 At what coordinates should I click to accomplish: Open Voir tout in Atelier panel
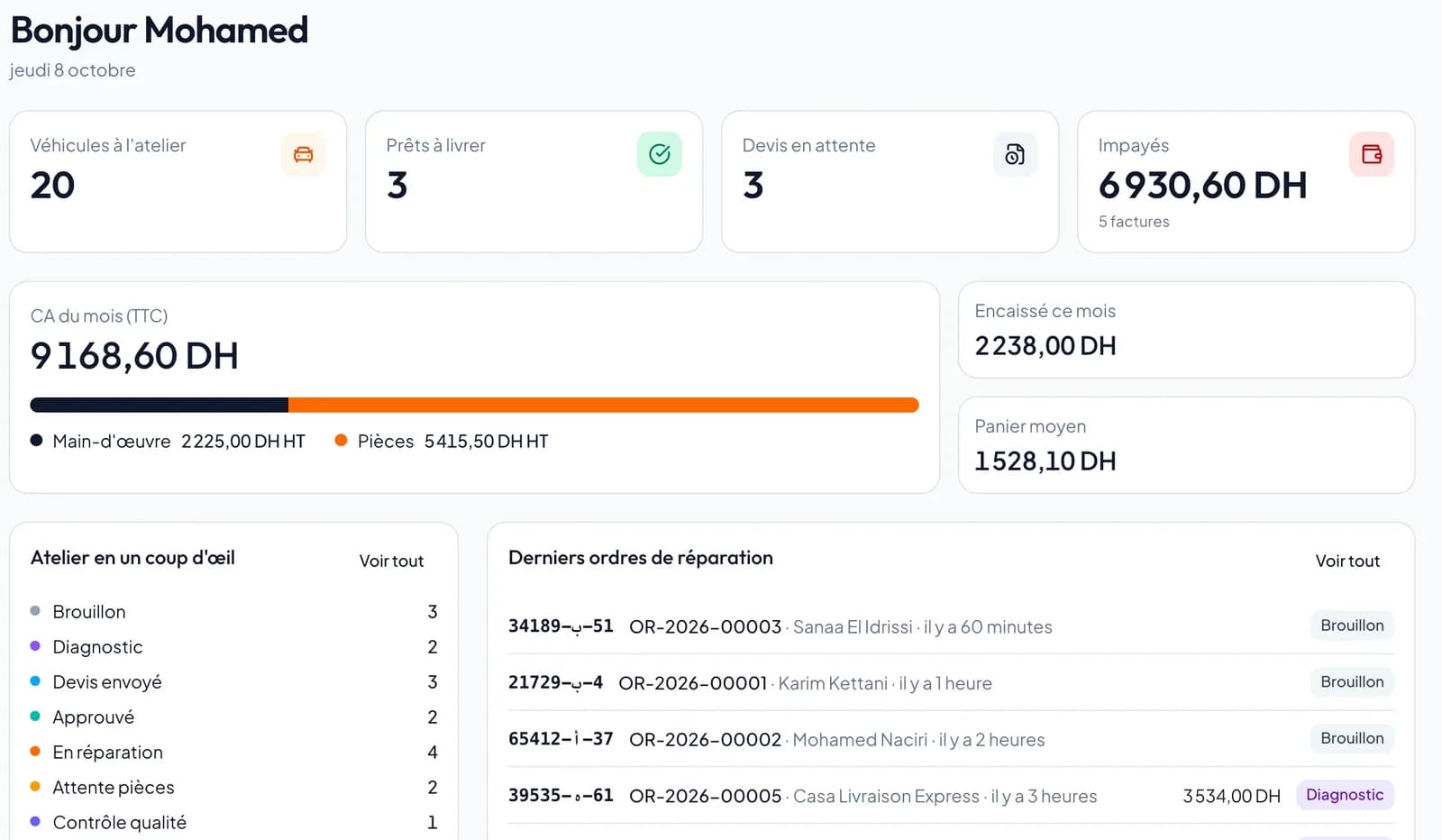[391, 561]
